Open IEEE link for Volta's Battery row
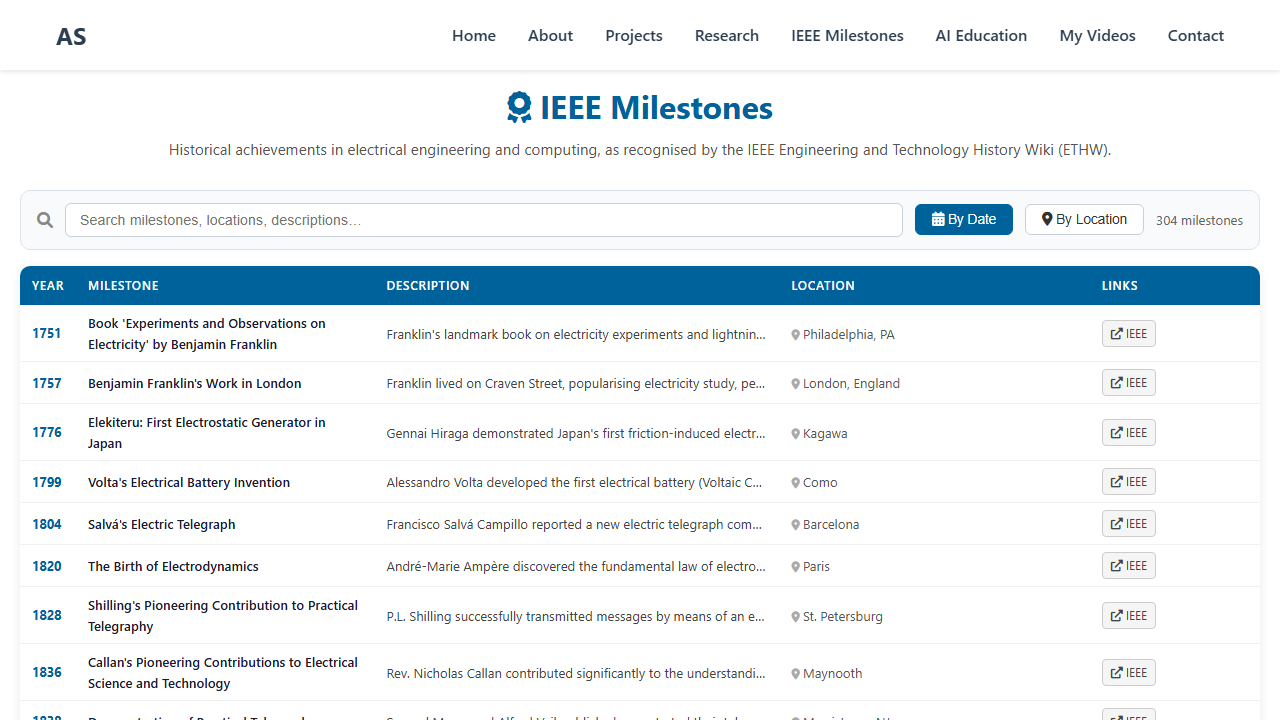Image resolution: width=1280 pixels, height=720 pixels. point(1129,482)
